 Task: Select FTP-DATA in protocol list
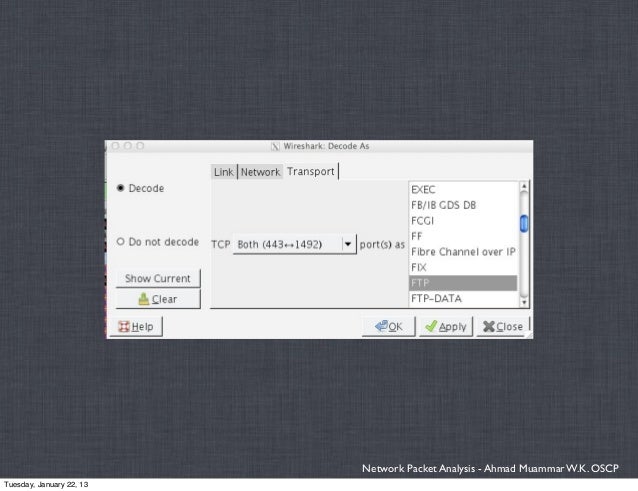[x=463, y=299]
